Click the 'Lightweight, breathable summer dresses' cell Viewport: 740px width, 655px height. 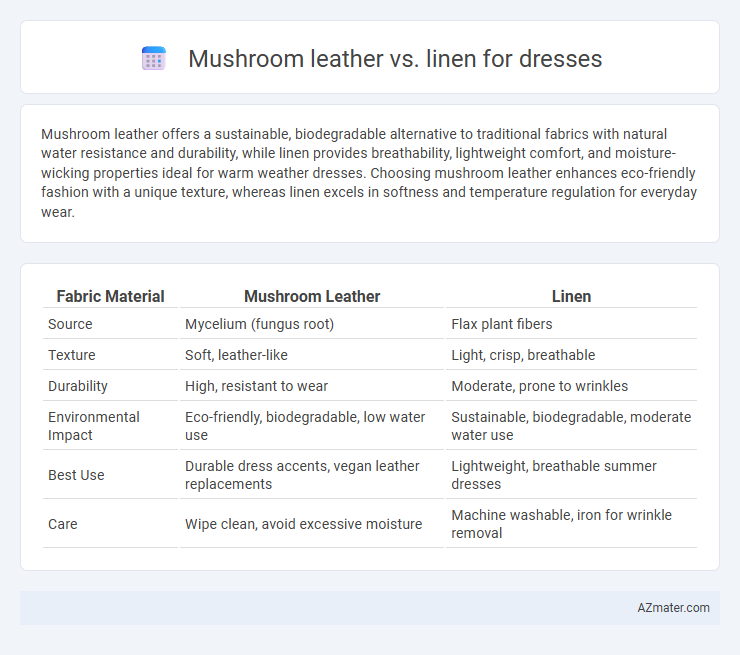click(554, 475)
